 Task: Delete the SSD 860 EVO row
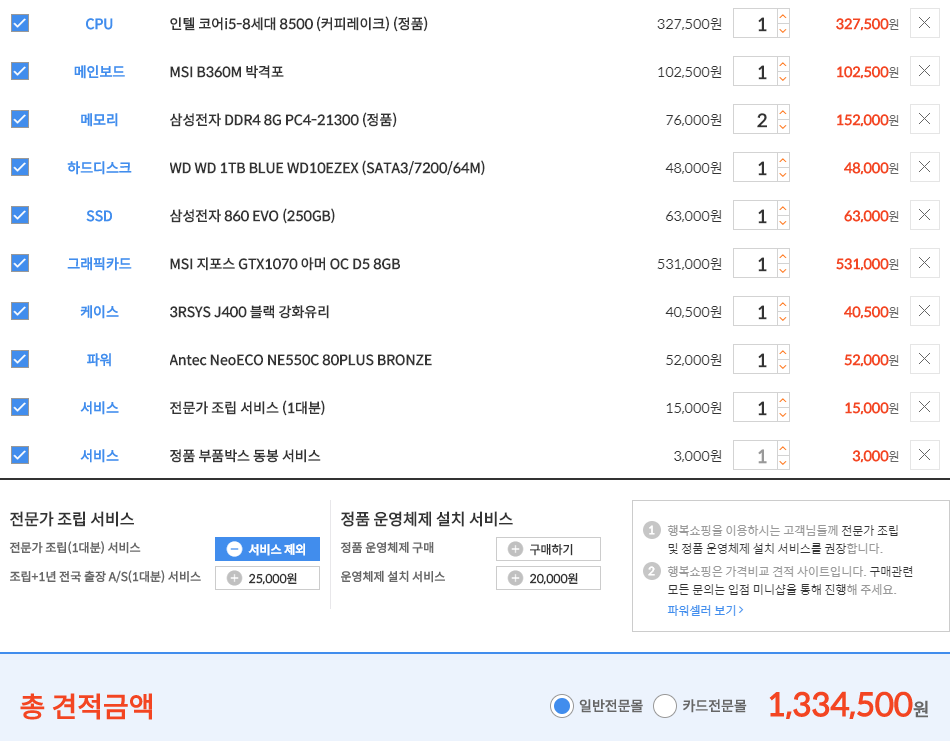[924, 215]
